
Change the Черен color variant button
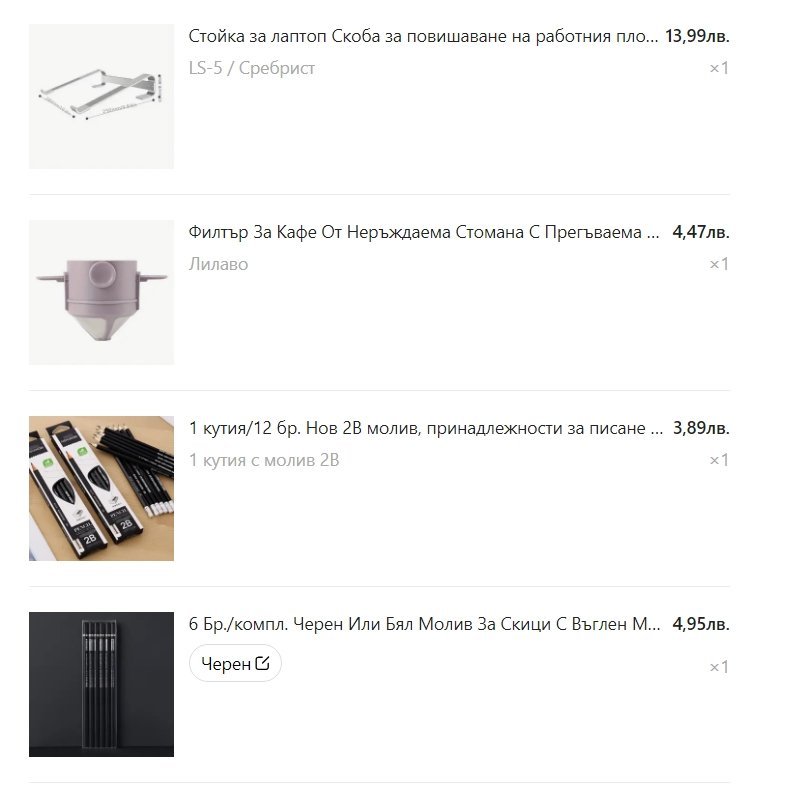[235, 663]
